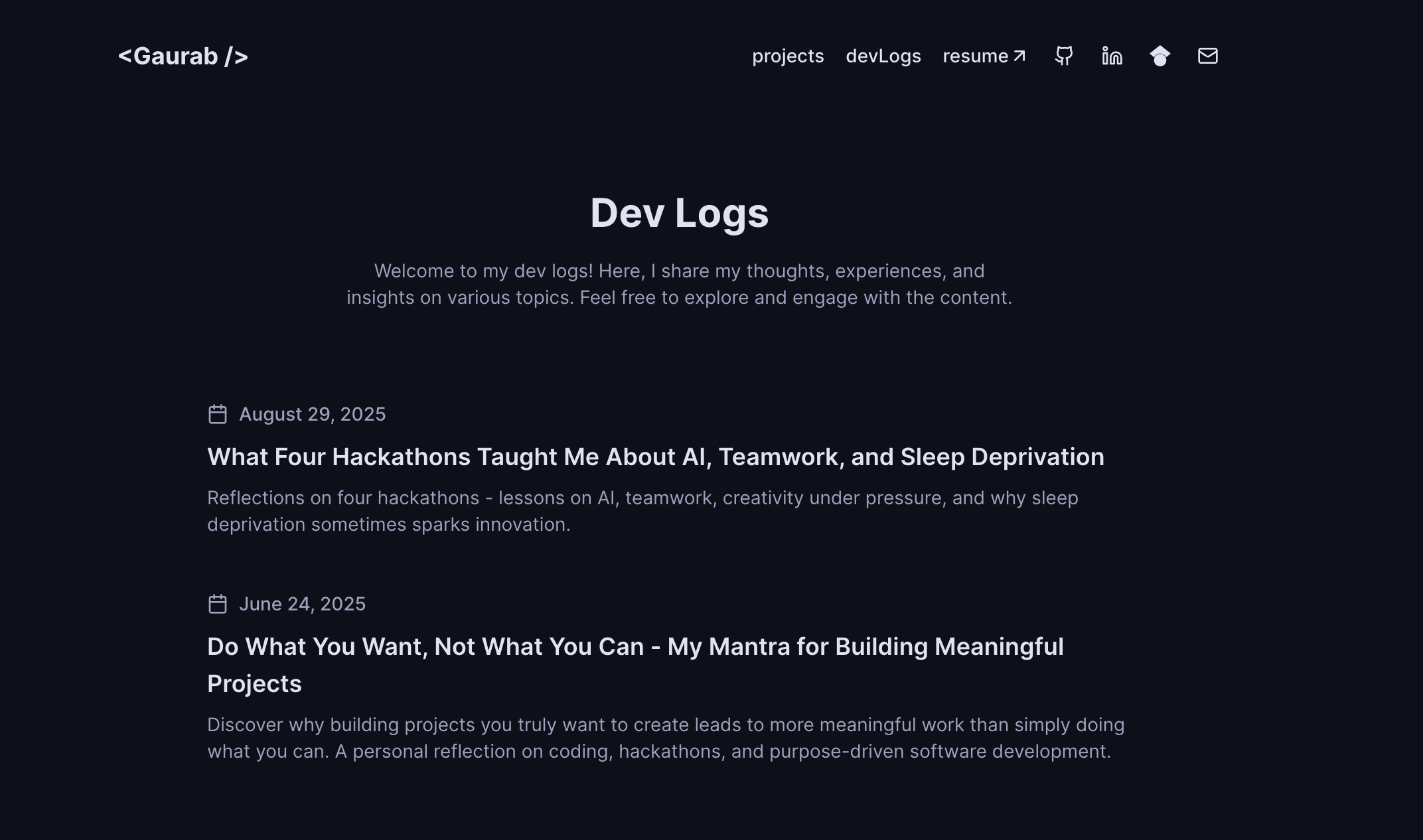Open the GitHub profile icon
The image size is (1423, 840).
(x=1064, y=56)
